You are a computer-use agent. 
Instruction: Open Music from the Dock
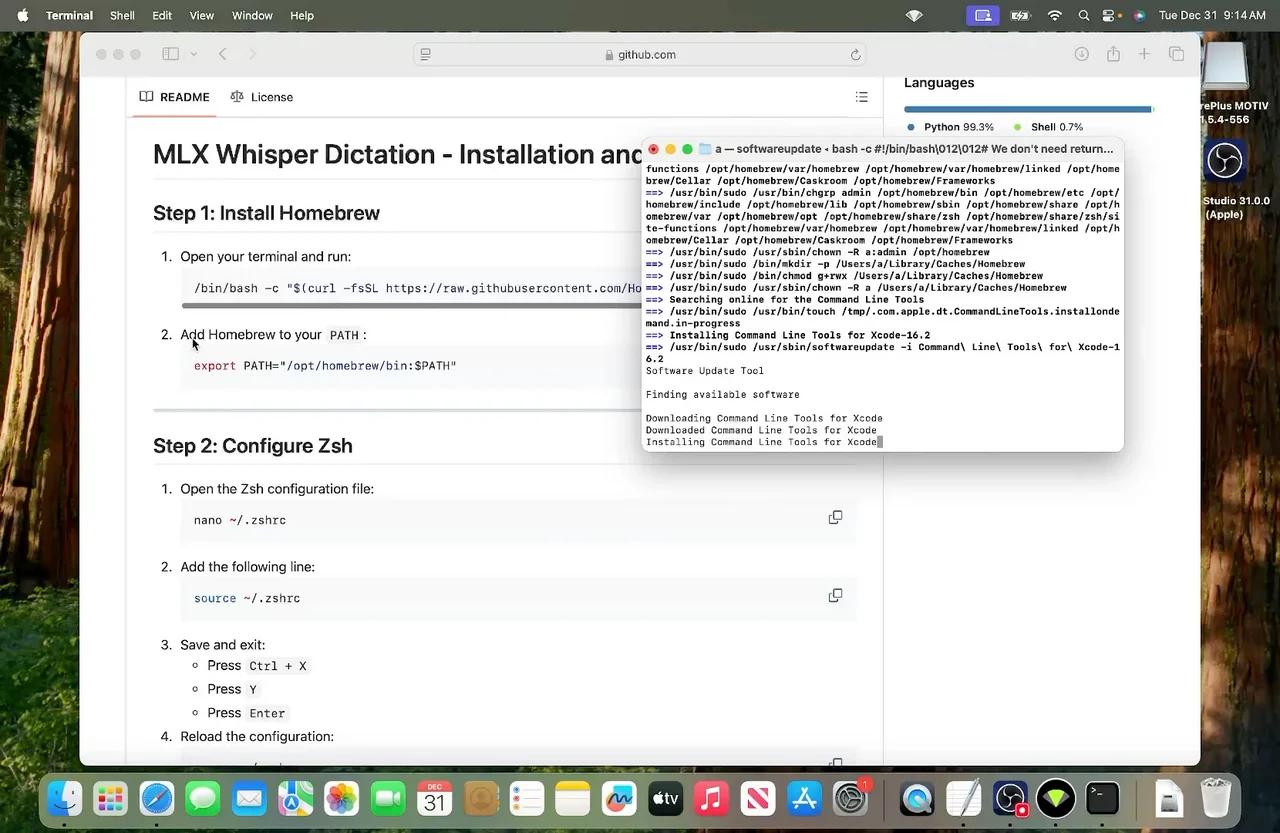pyautogui.click(x=711, y=798)
